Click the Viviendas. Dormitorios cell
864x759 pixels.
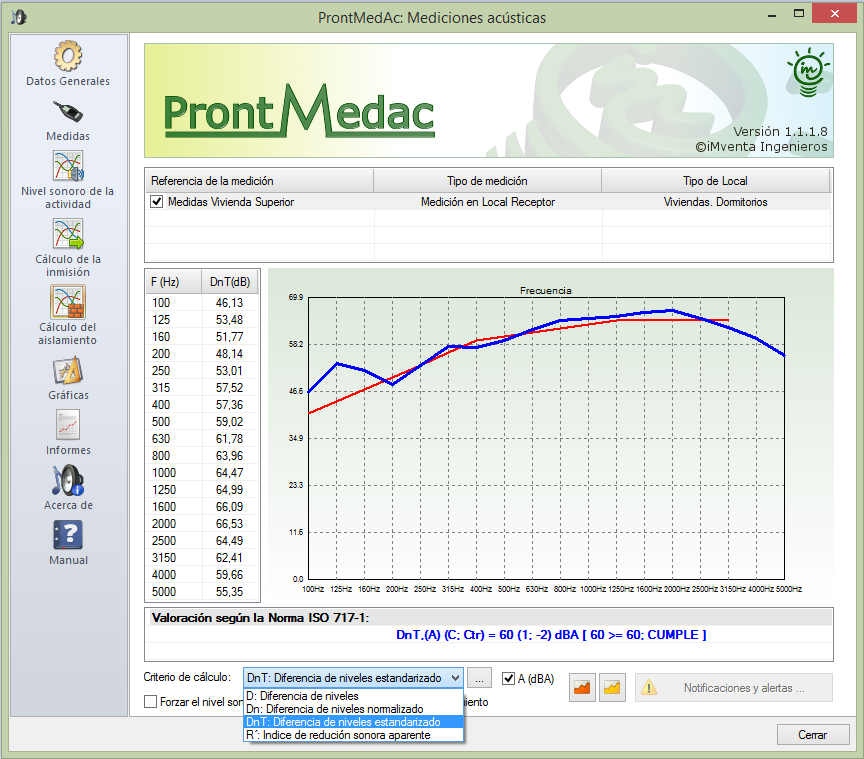click(715, 202)
